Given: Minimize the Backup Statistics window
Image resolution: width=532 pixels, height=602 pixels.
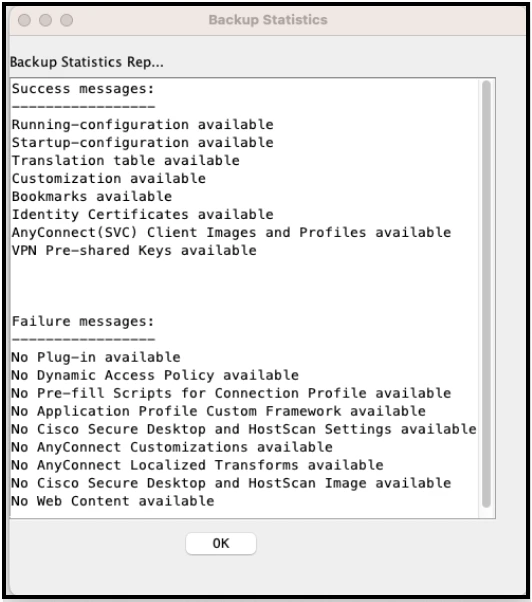Looking at the screenshot, I should pyautogui.click(x=46, y=20).
